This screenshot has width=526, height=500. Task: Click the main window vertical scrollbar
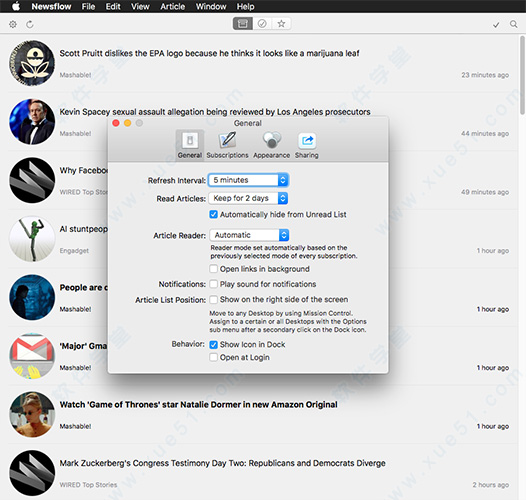click(x=522, y=75)
